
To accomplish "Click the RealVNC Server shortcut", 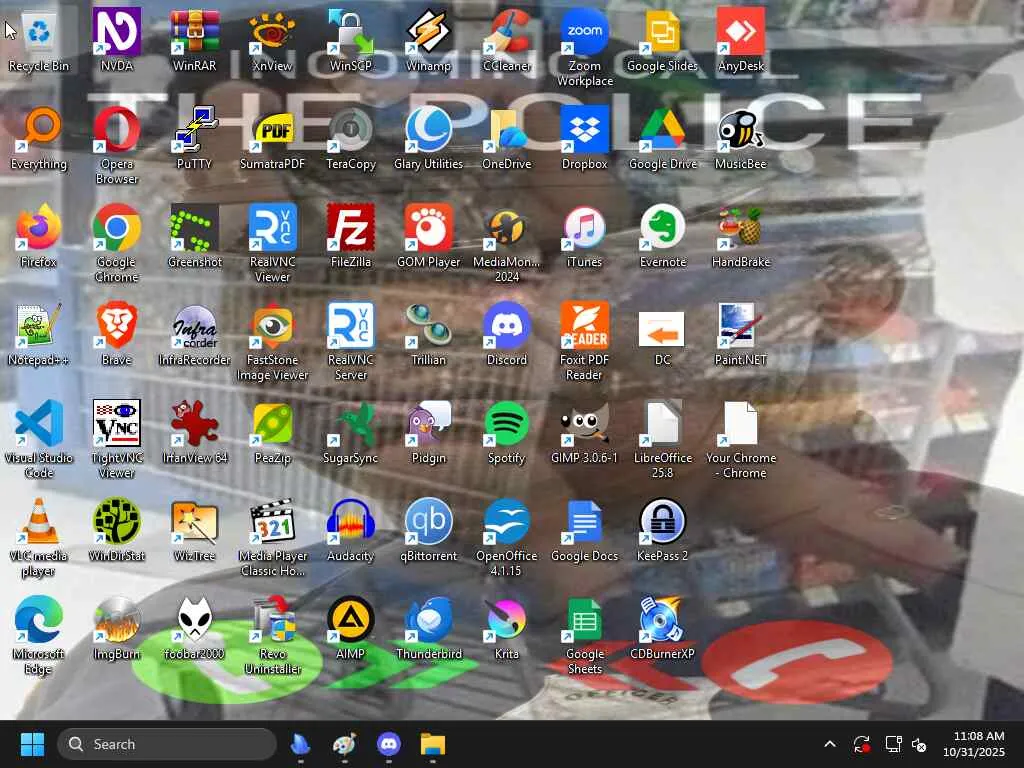I will (x=351, y=342).
